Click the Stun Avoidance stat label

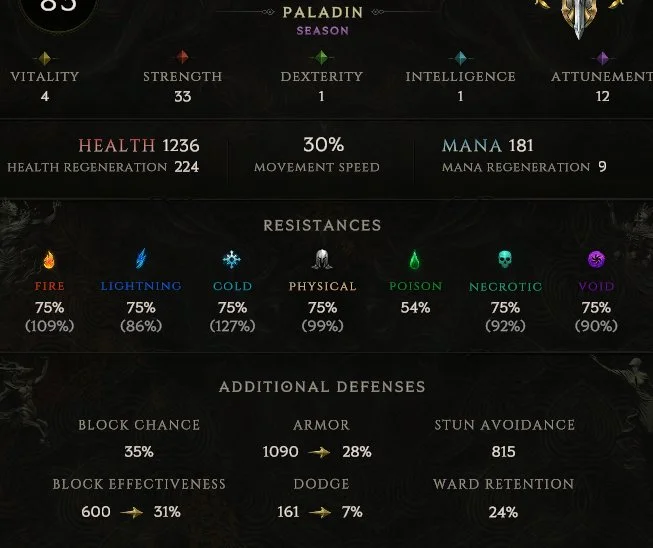click(504, 426)
